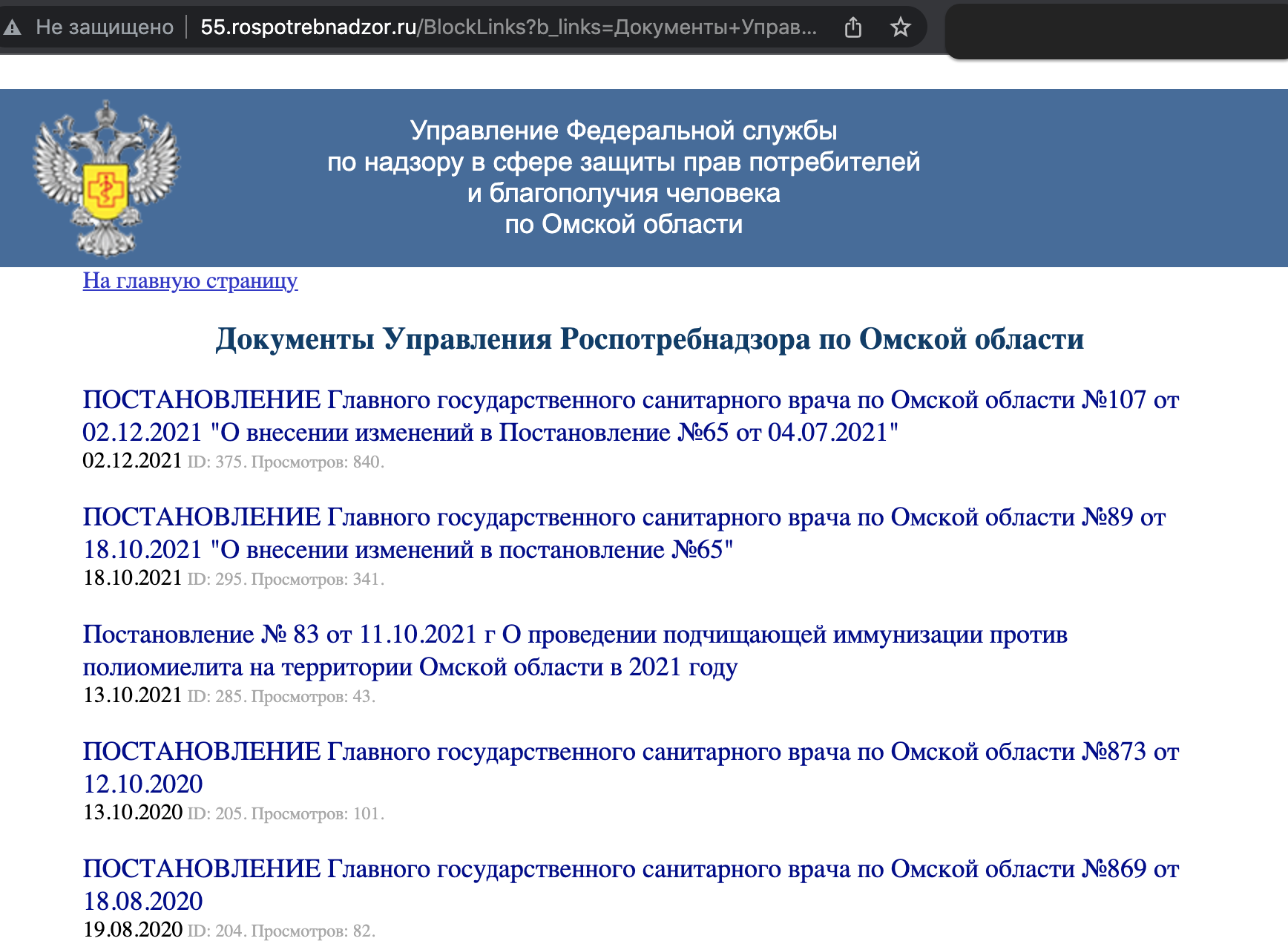This screenshot has height=944, width=1288.
Task: Click date text '18.10.2021' under second document
Action: (132, 578)
